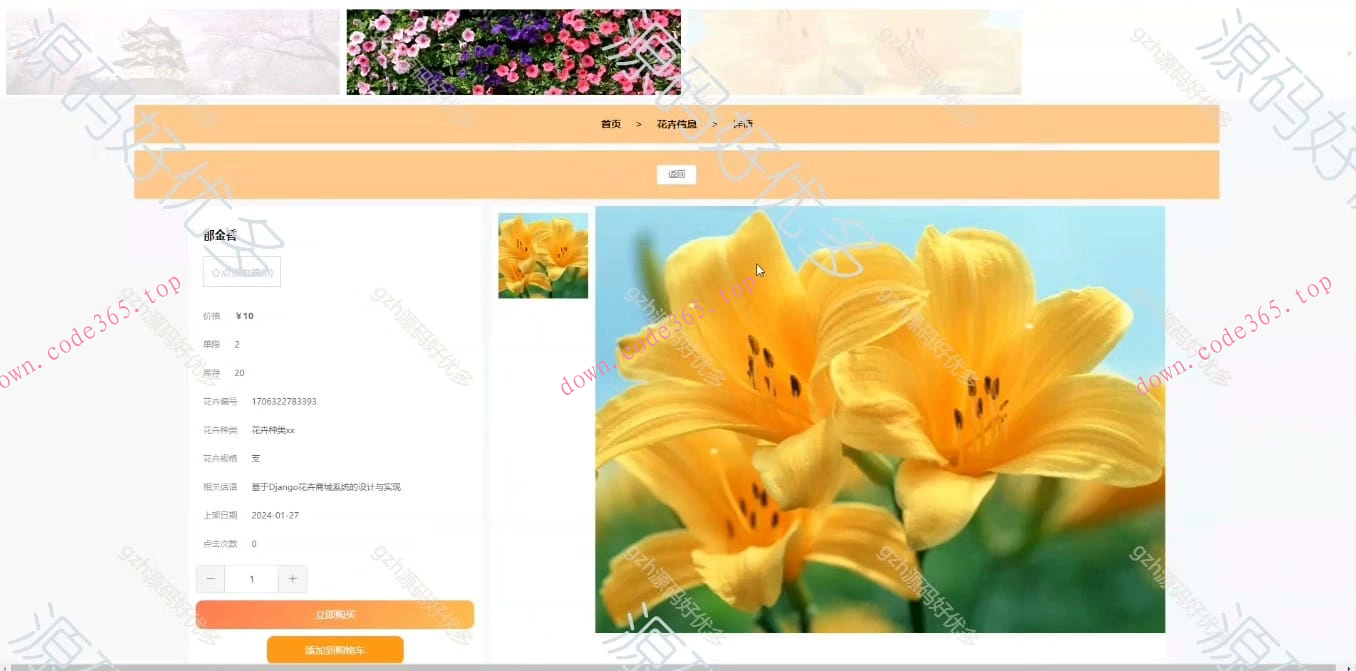Viewport: 1356px width, 671px height.
Task: Select the small lily thumbnail image
Action: 543,255
